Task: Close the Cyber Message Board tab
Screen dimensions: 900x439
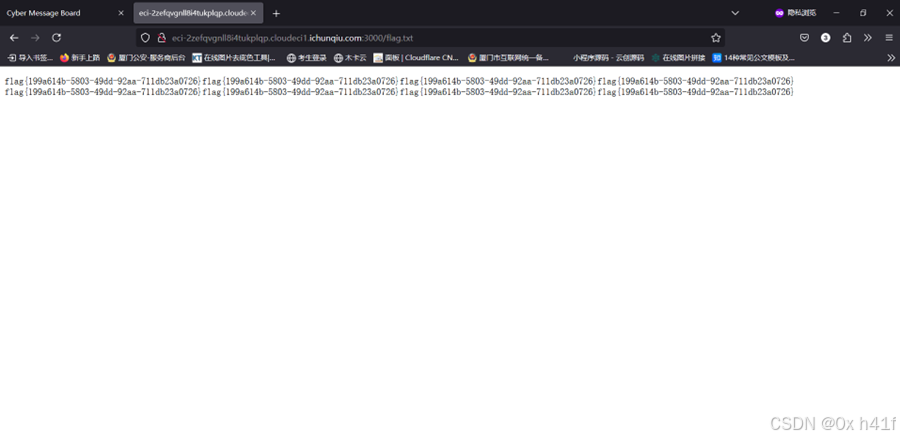Action: (121, 13)
